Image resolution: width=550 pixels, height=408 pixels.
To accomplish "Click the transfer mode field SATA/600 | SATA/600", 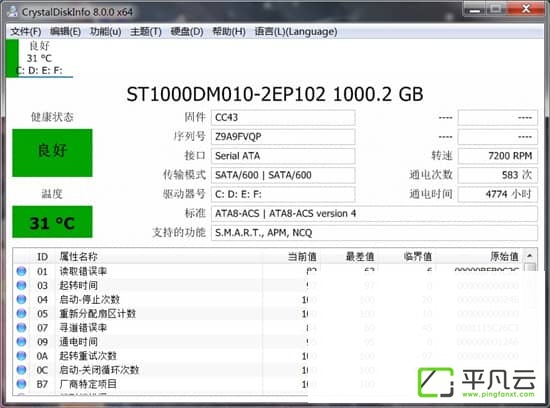I will tap(283, 175).
